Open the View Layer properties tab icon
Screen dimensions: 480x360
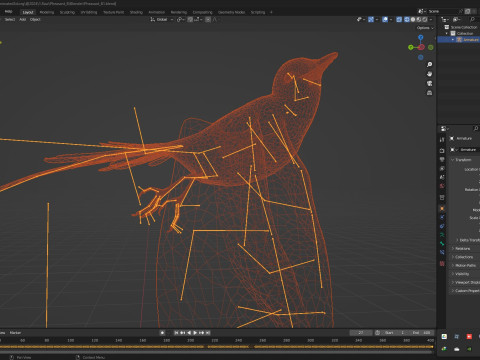(442, 168)
